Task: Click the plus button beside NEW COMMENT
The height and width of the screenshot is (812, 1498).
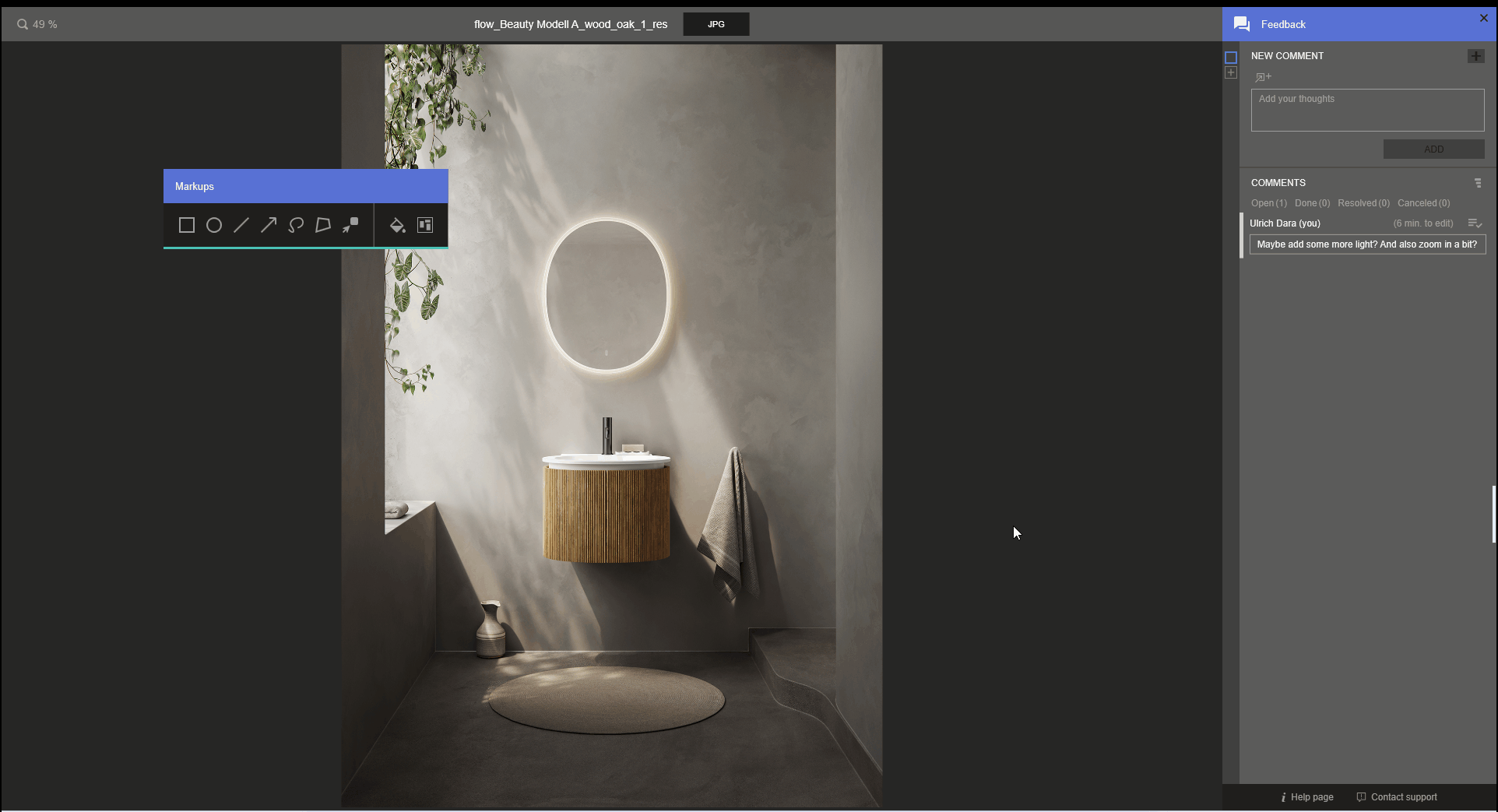Action: [x=1475, y=56]
